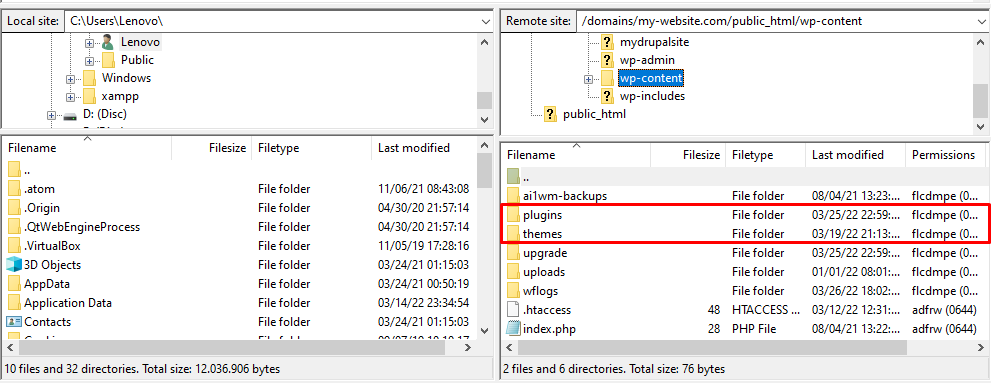Expand the xampp folder in local tree

tap(71, 97)
